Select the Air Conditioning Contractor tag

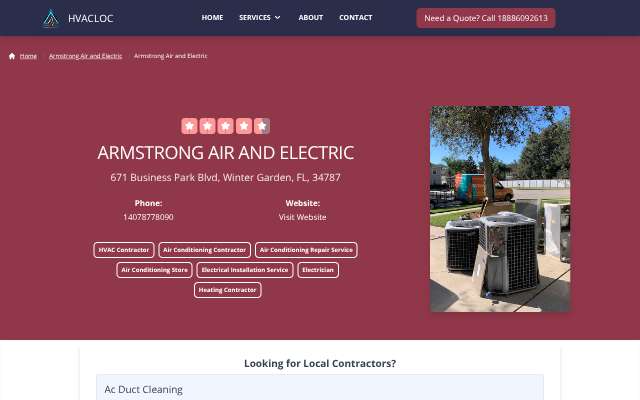(204, 250)
